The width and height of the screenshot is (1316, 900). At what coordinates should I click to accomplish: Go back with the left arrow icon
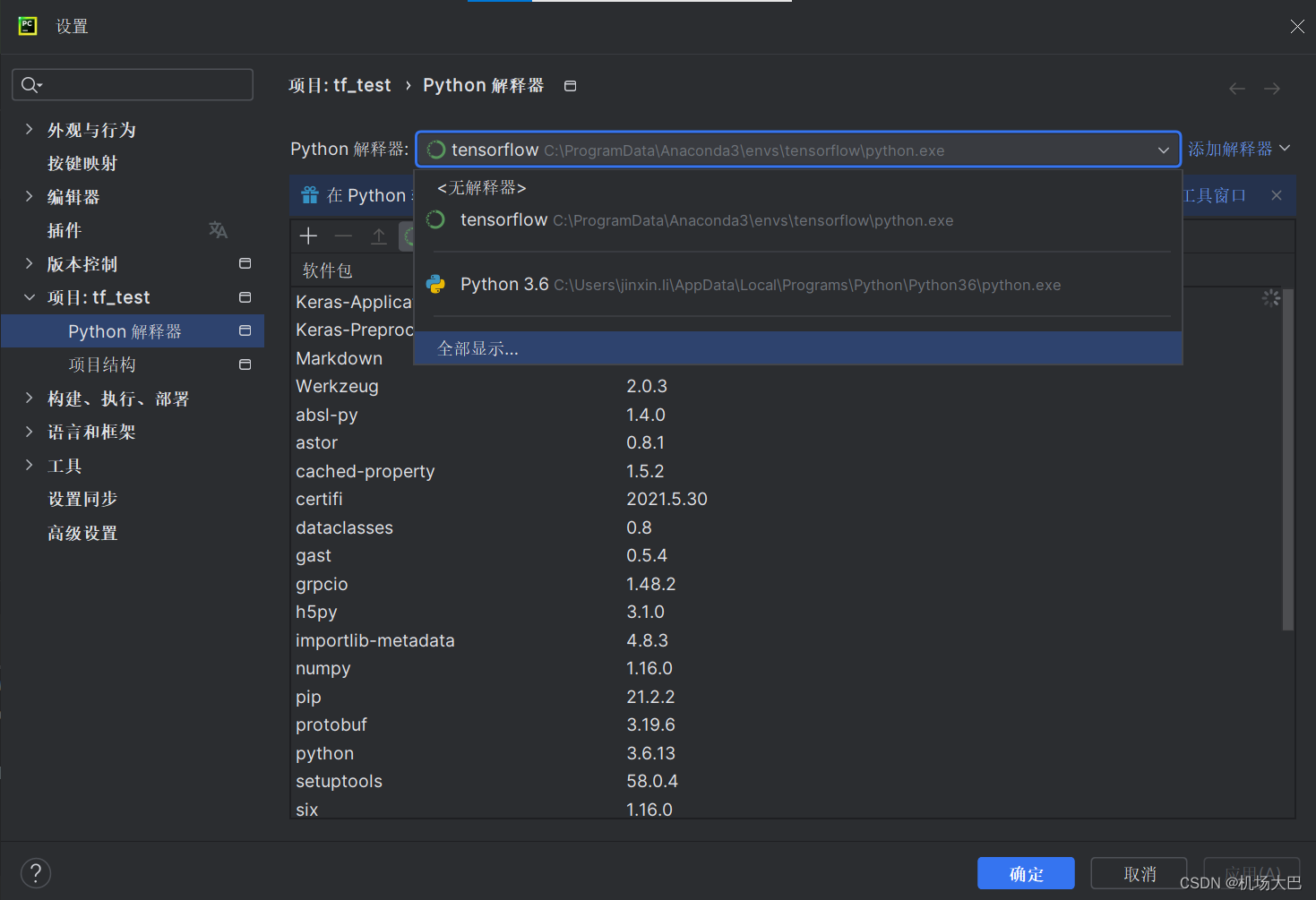point(1237,89)
